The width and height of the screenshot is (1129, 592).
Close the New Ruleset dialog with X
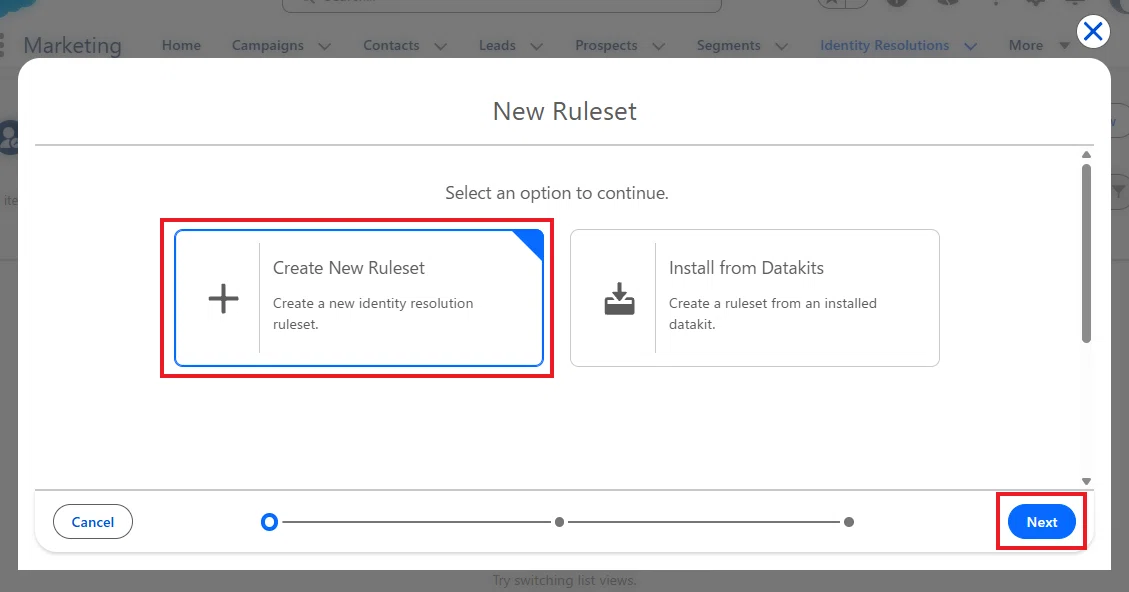pos(1093,32)
